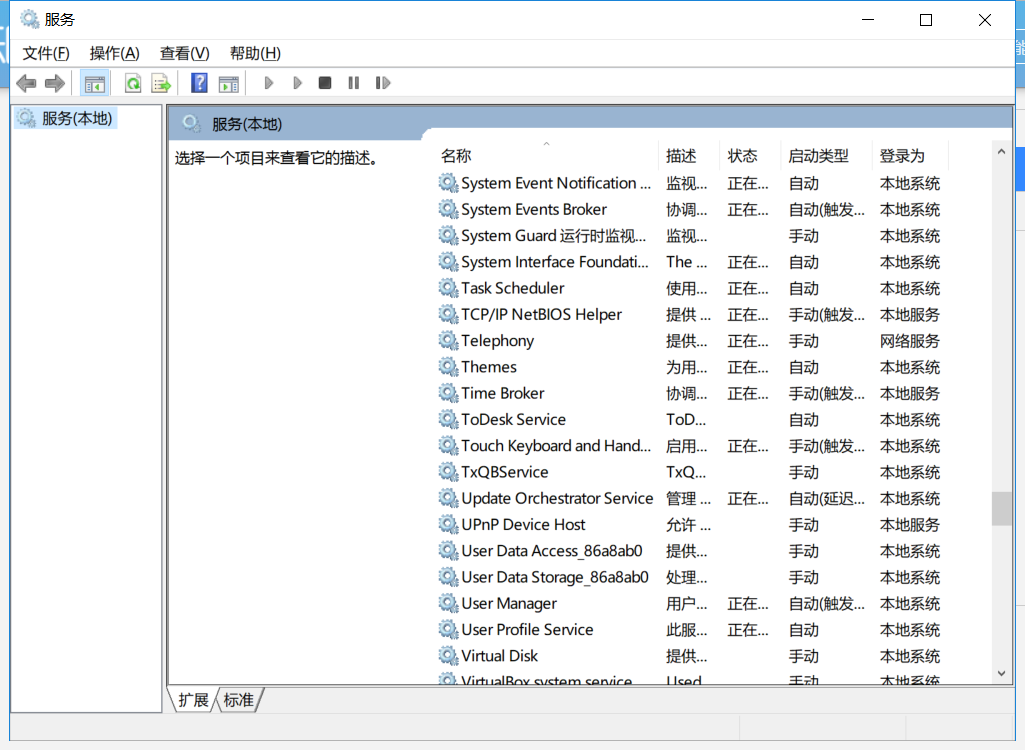
Task: Select the TxQBService row
Action: tap(690, 471)
